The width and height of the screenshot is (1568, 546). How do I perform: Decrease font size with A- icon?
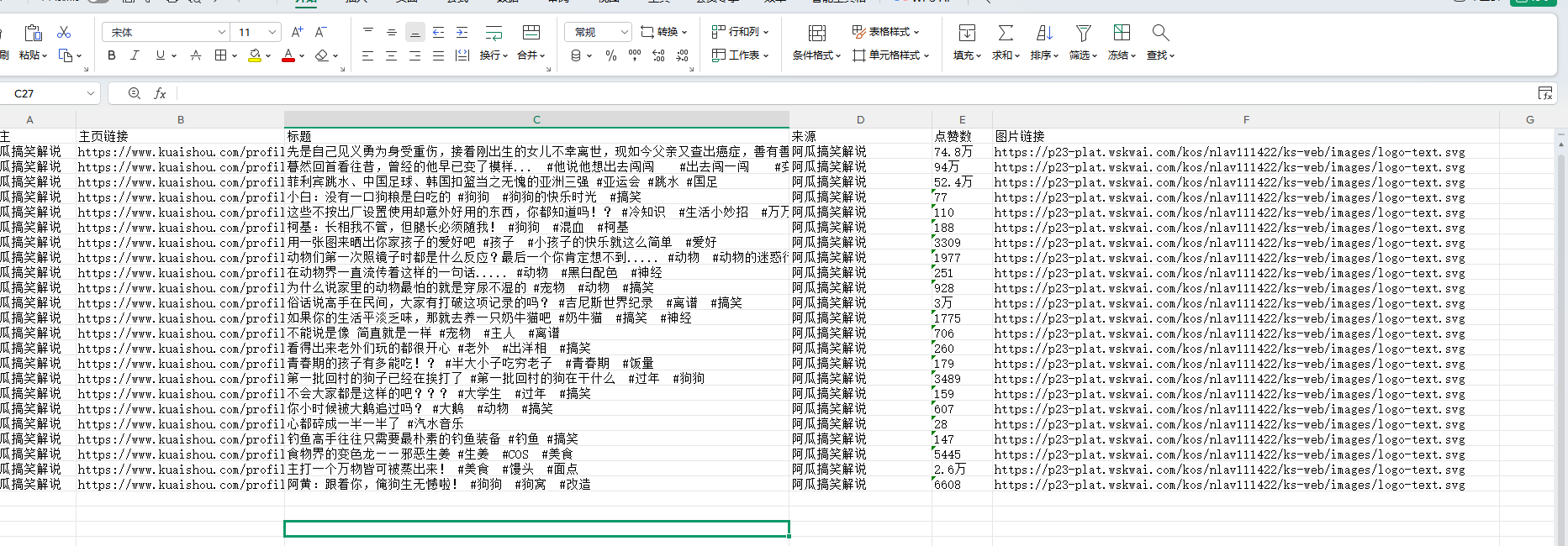click(x=320, y=32)
